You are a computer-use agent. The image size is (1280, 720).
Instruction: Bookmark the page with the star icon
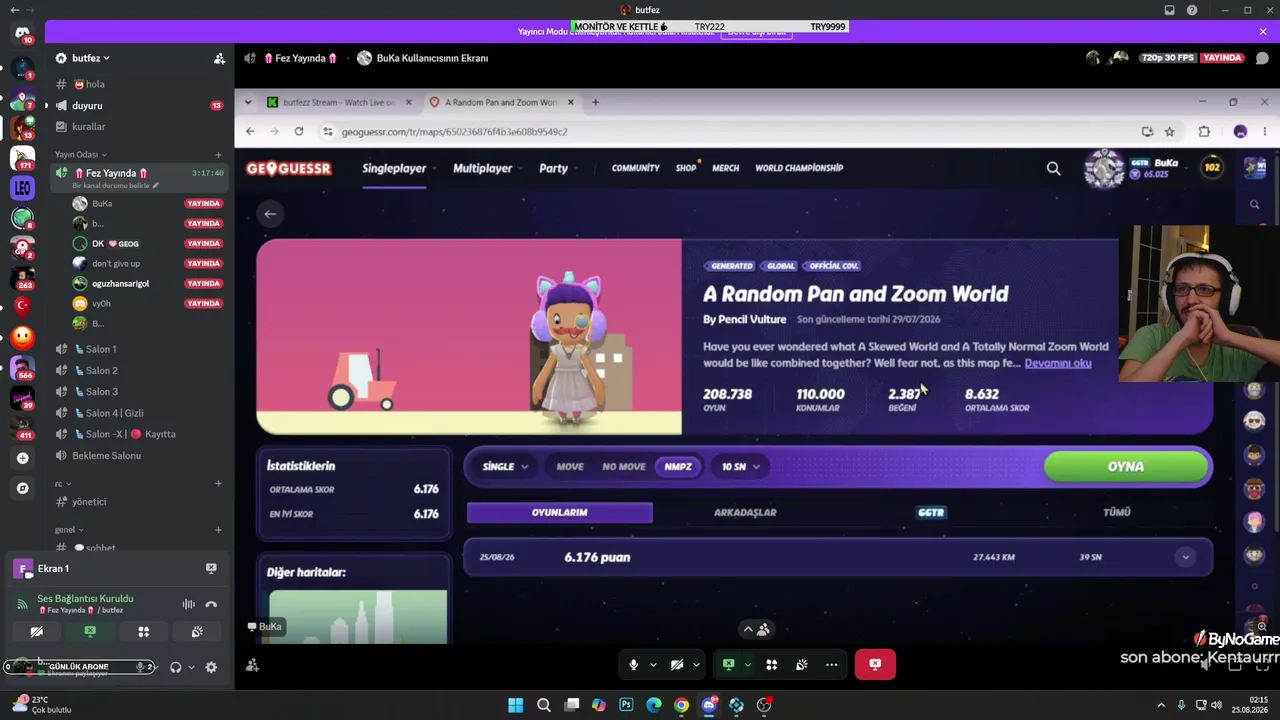click(1169, 131)
